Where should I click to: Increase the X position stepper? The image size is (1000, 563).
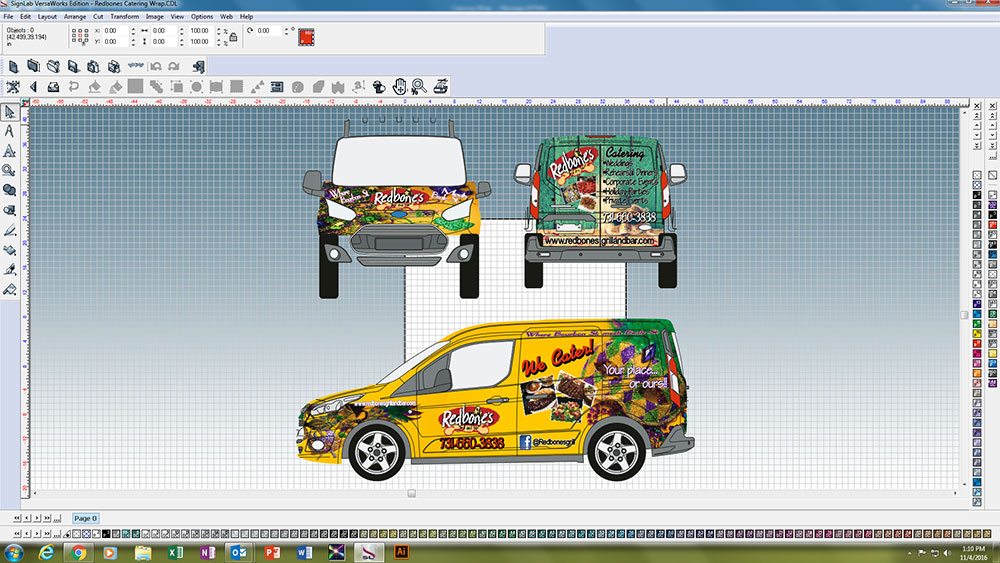coord(133,29)
